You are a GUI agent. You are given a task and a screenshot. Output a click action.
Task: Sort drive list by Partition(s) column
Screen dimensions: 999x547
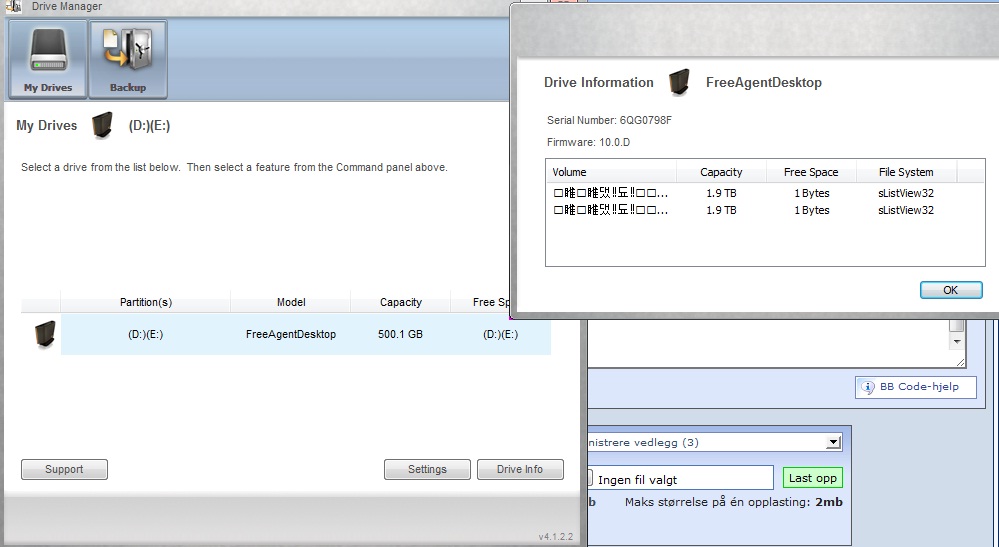pyautogui.click(x=146, y=302)
